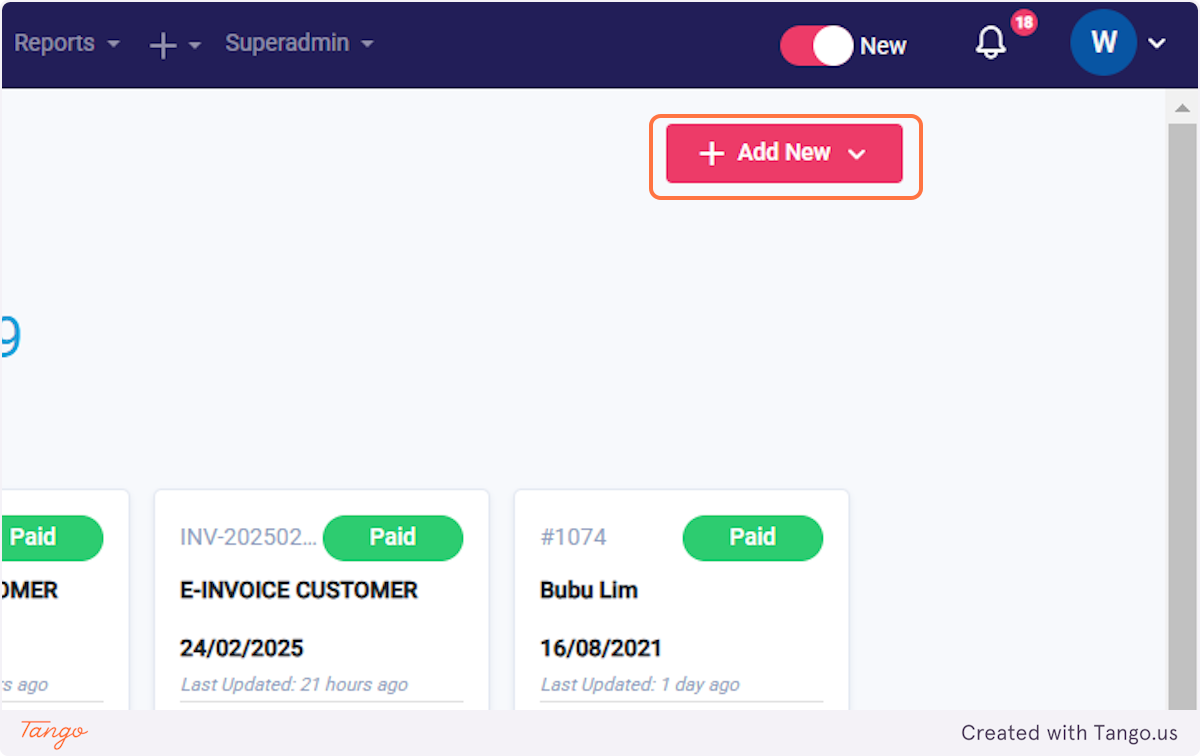Click the date 16/08/2021

601,648
